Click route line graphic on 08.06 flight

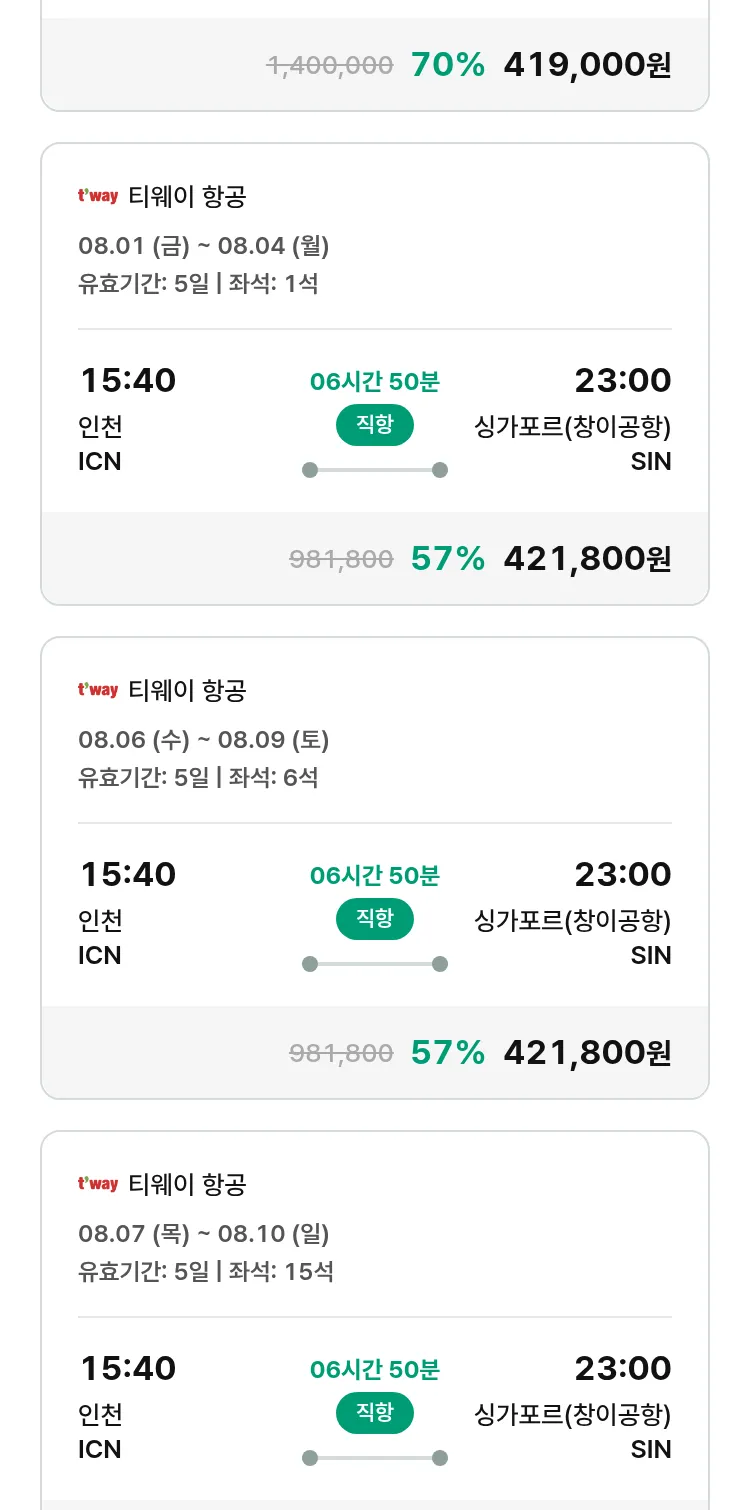tap(374, 964)
